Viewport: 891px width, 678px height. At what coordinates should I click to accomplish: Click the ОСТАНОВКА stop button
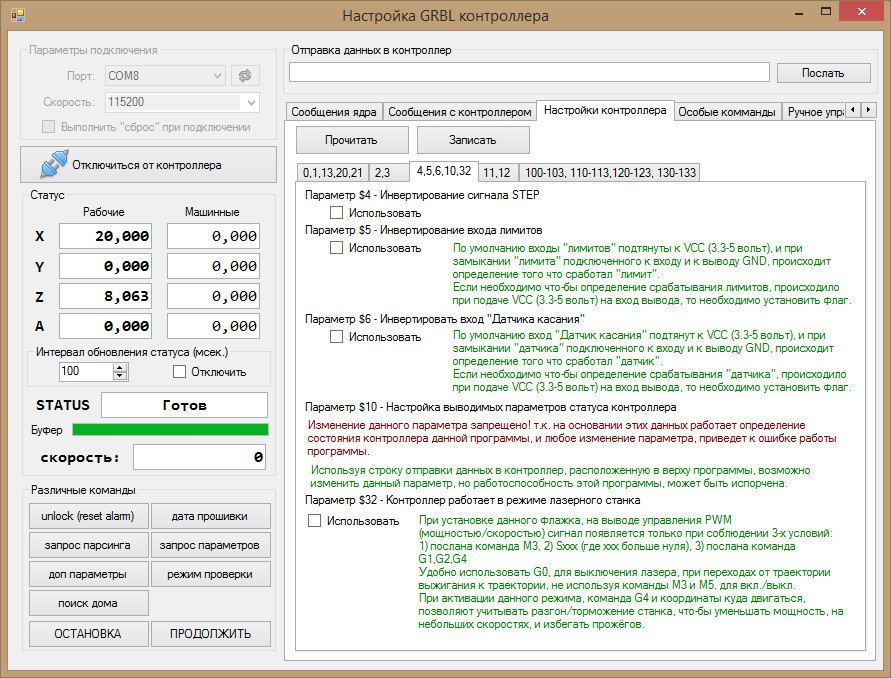tap(88, 634)
